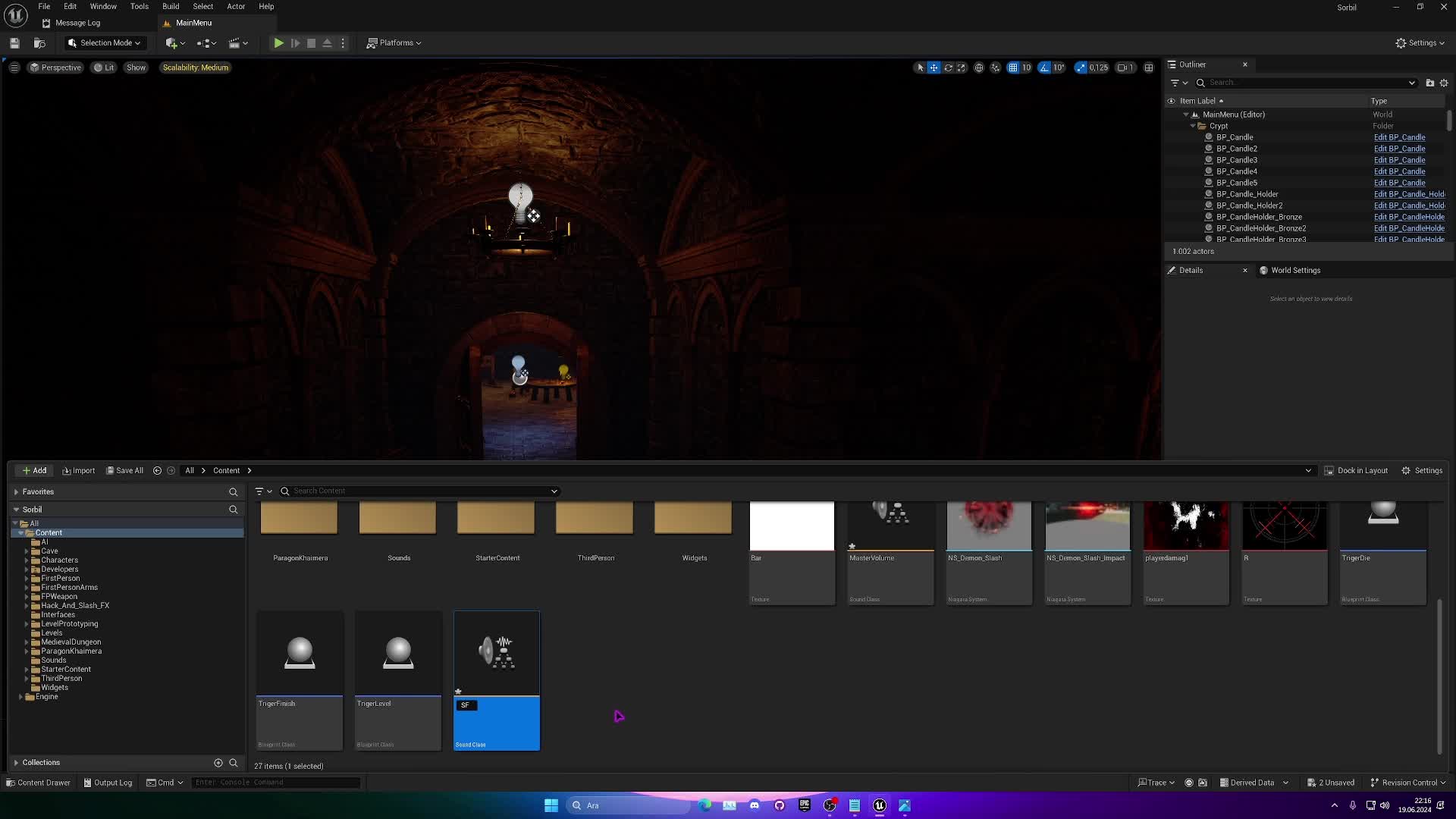Open surface snapping options
The height and width of the screenshot is (819, 1456).
pyautogui.click(x=996, y=67)
